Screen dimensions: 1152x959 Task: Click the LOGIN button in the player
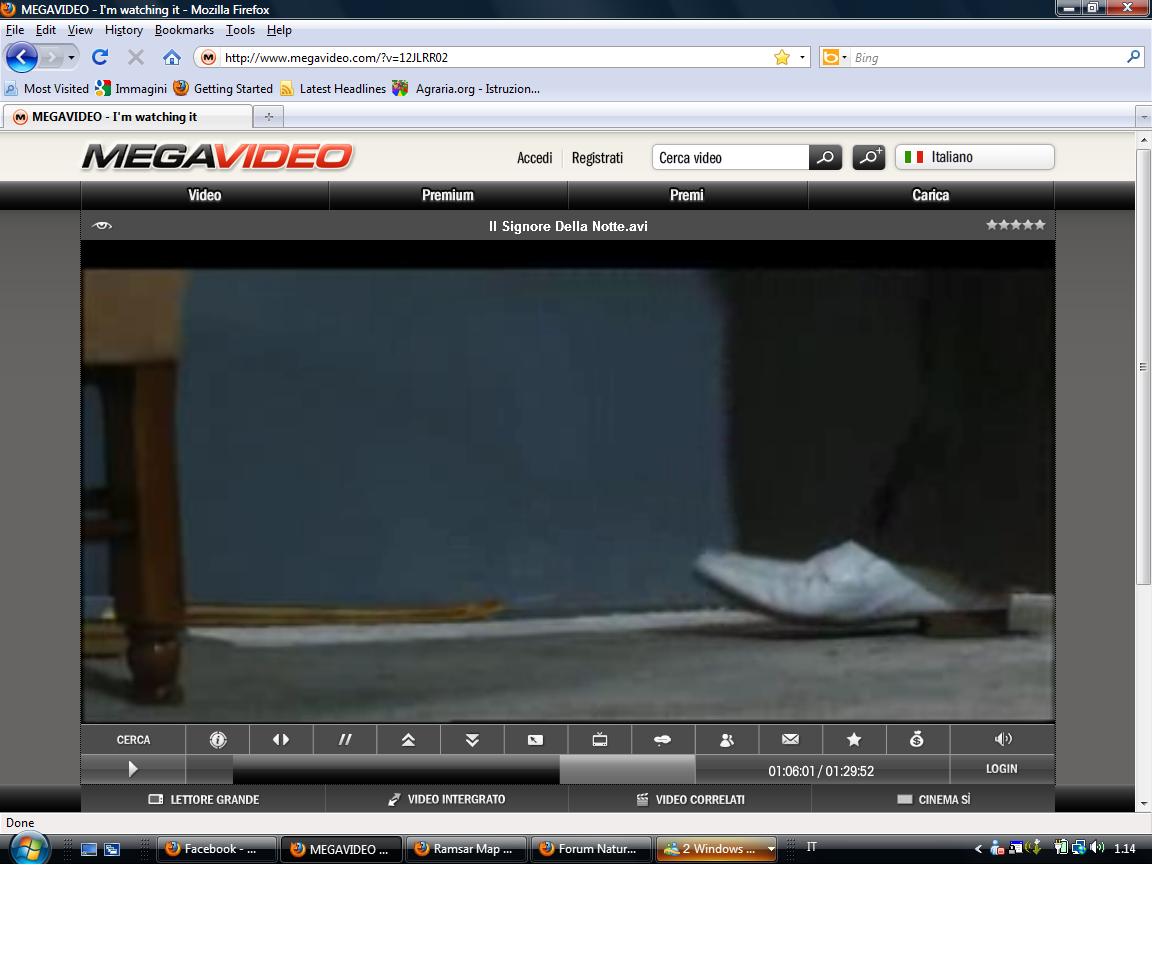click(1001, 769)
